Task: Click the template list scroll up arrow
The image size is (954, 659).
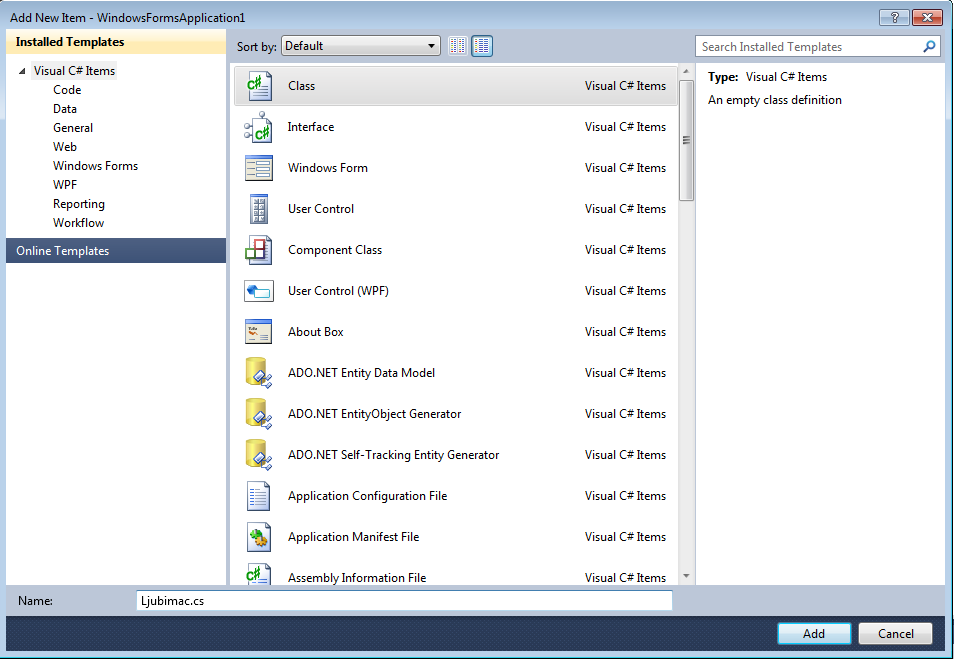Action: pos(686,72)
